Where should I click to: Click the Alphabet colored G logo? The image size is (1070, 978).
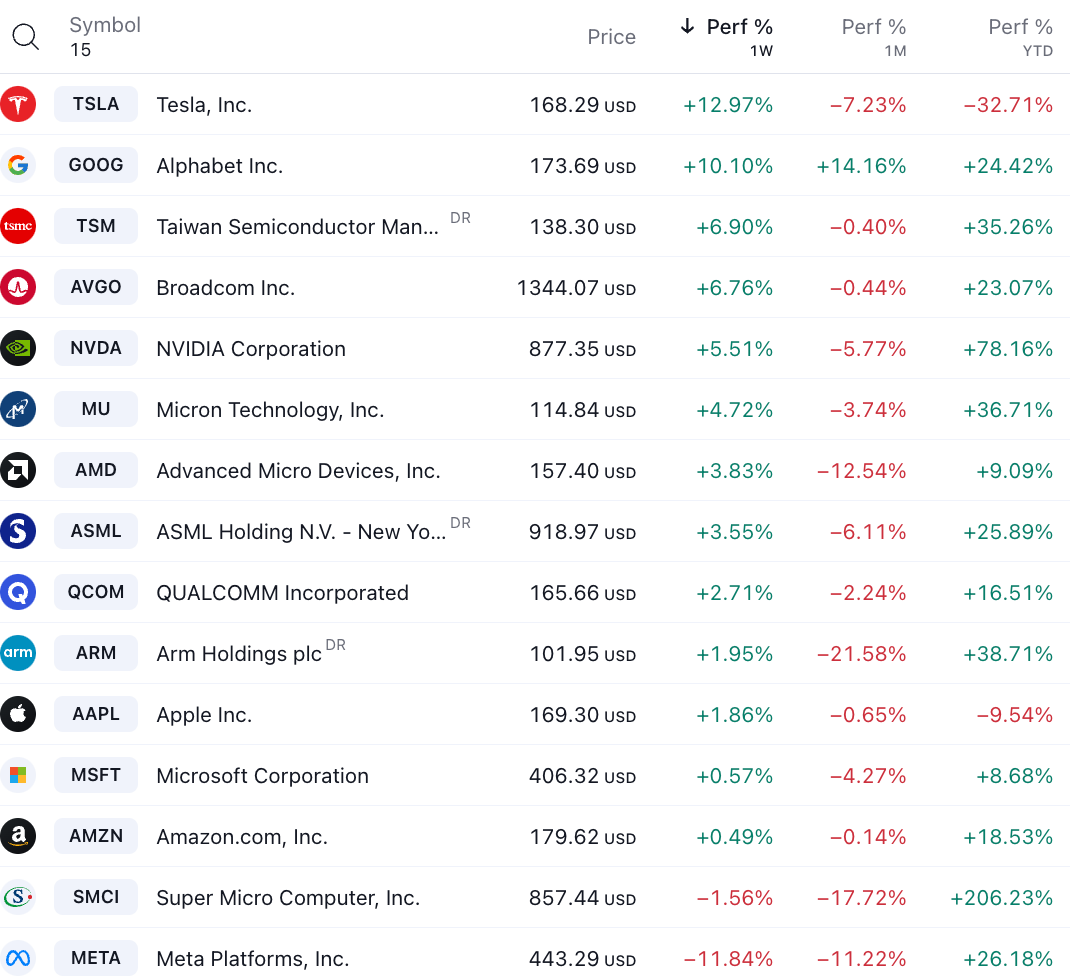pyautogui.click(x=19, y=165)
